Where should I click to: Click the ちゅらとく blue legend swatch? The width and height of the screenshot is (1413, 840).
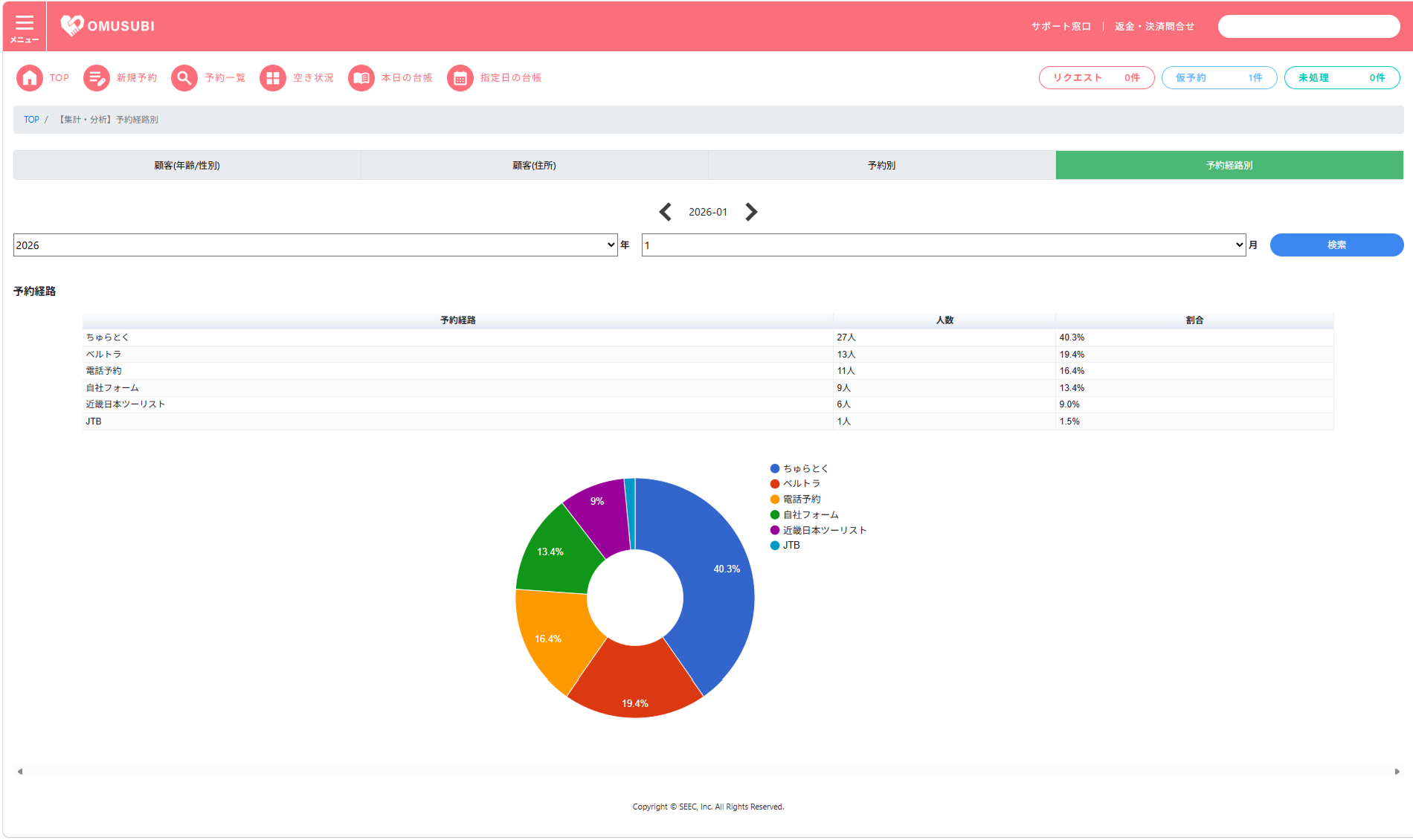point(775,468)
